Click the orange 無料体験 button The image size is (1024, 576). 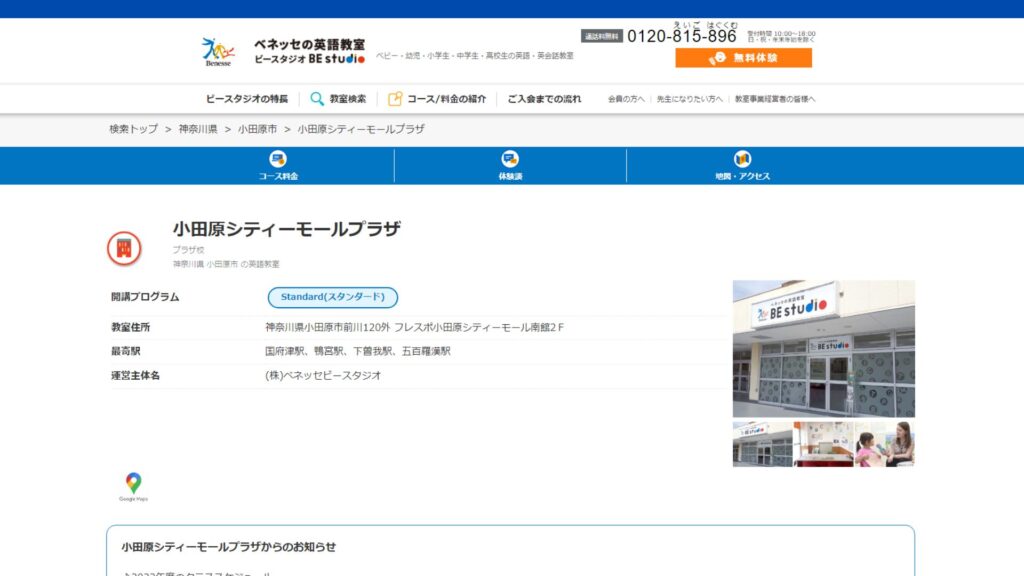(743, 57)
